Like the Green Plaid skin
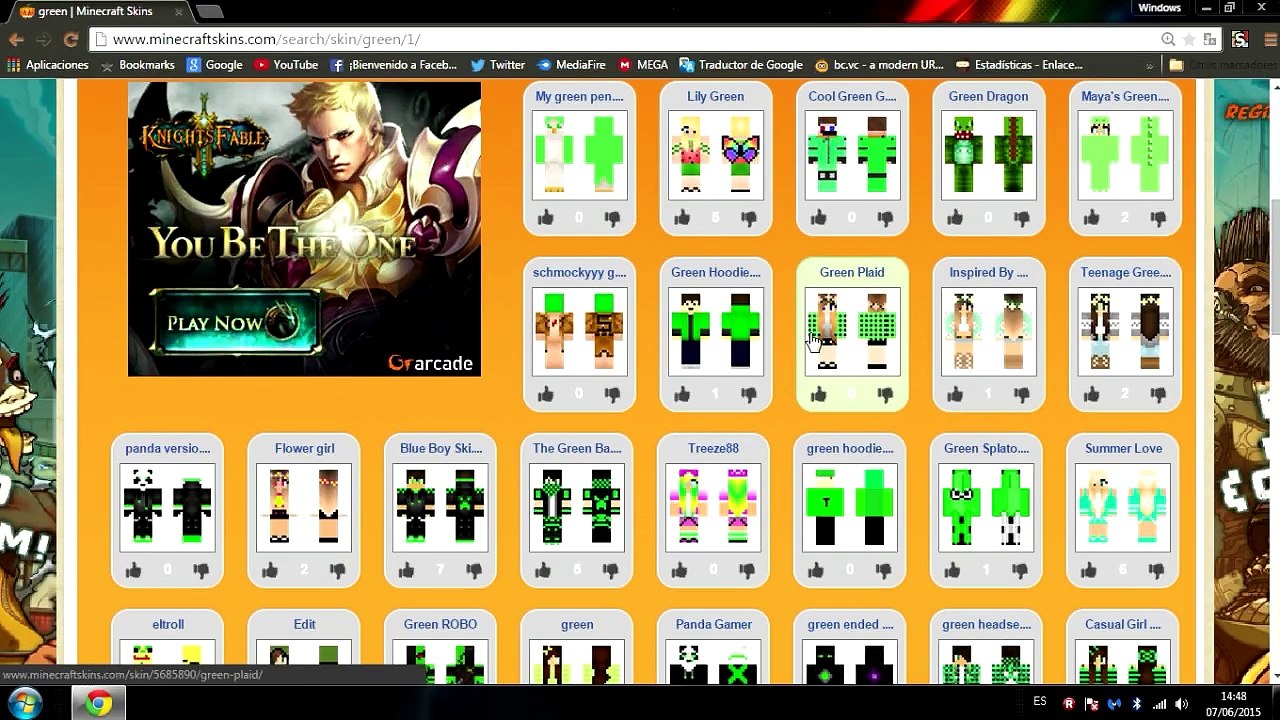The image size is (1280, 720). click(x=819, y=394)
